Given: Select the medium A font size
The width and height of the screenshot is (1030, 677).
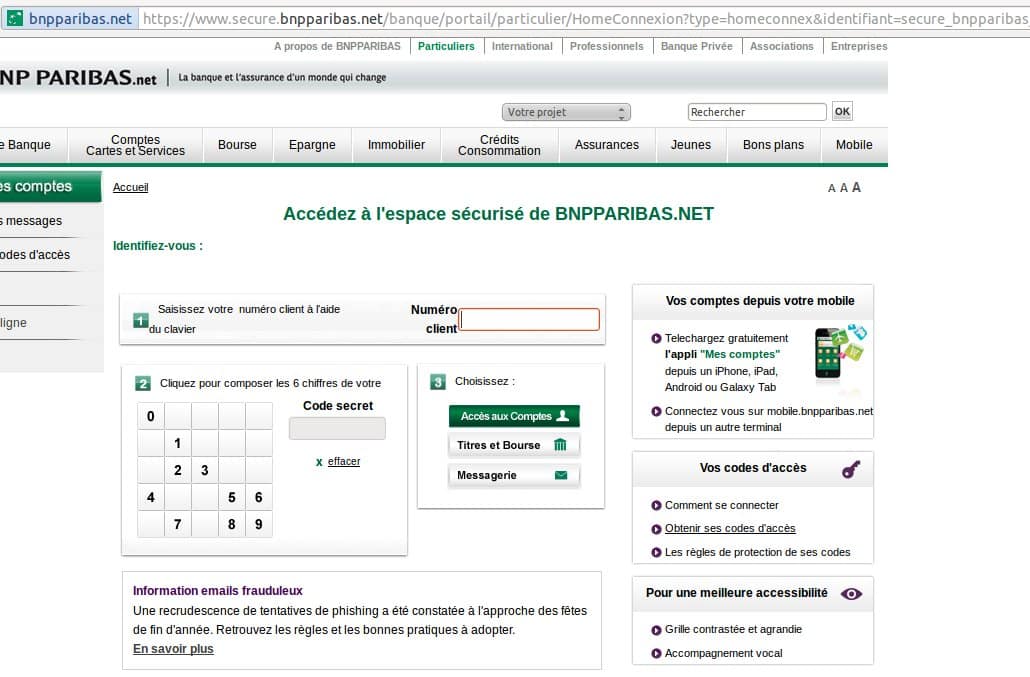Looking at the screenshot, I should (x=843, y=188).
